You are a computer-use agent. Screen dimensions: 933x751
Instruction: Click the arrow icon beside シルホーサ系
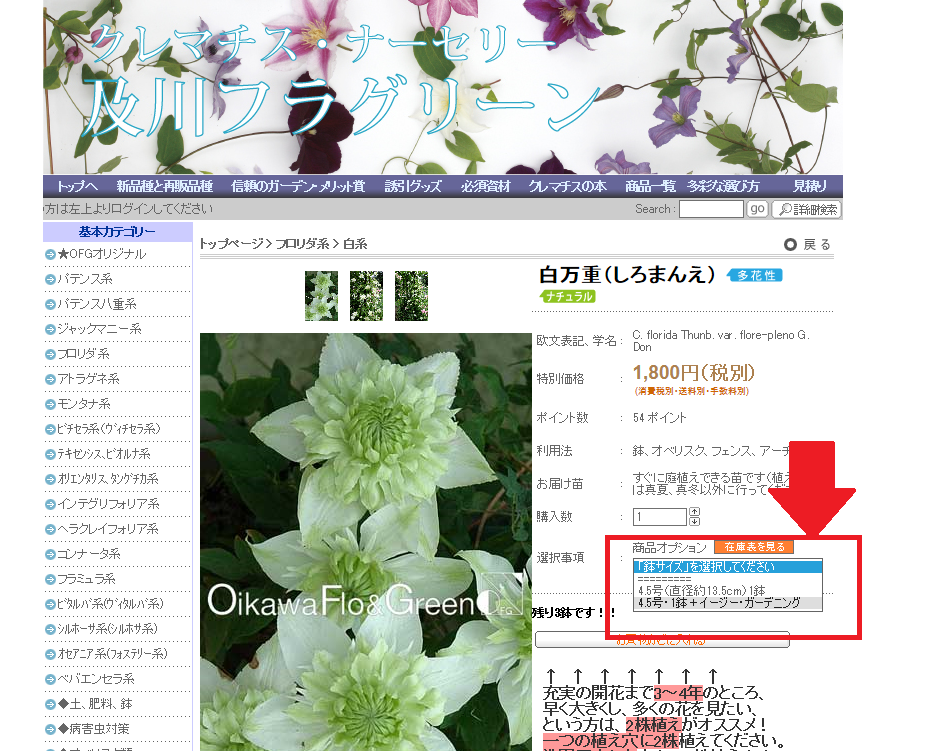coord(51,629)
